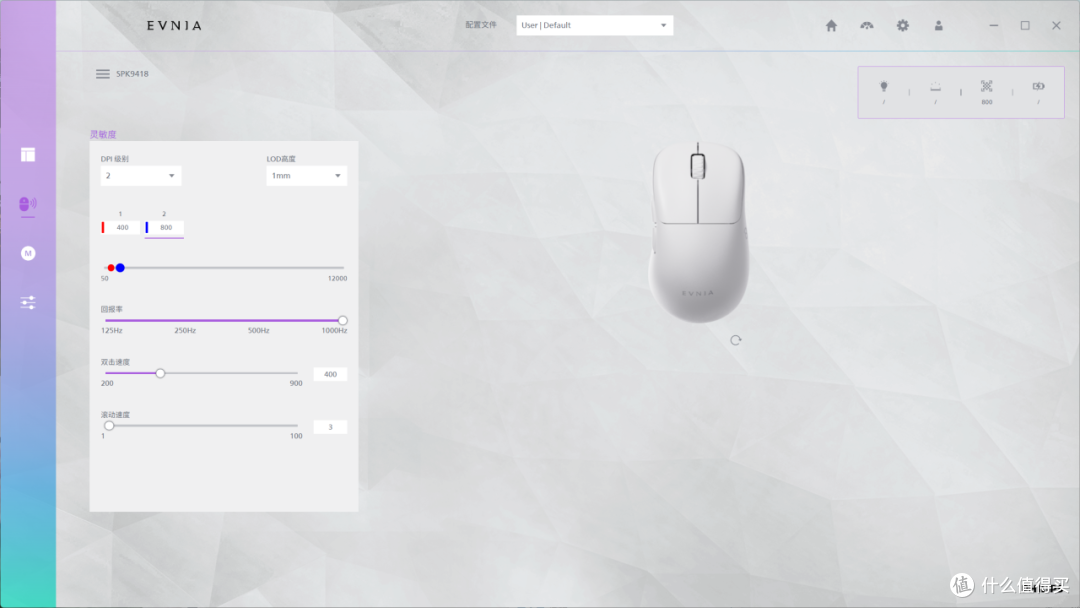Click the DPI 800 status icon
The height and width of the screenshot is (608, 1080).
pos(986,87)
